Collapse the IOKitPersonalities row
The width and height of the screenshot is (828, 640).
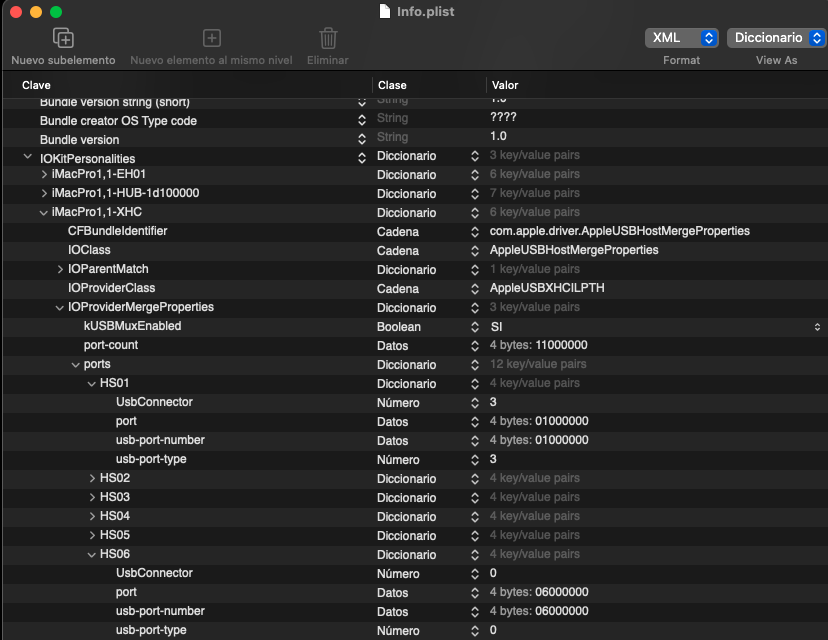pyautogui.click(x=27, y=157)
